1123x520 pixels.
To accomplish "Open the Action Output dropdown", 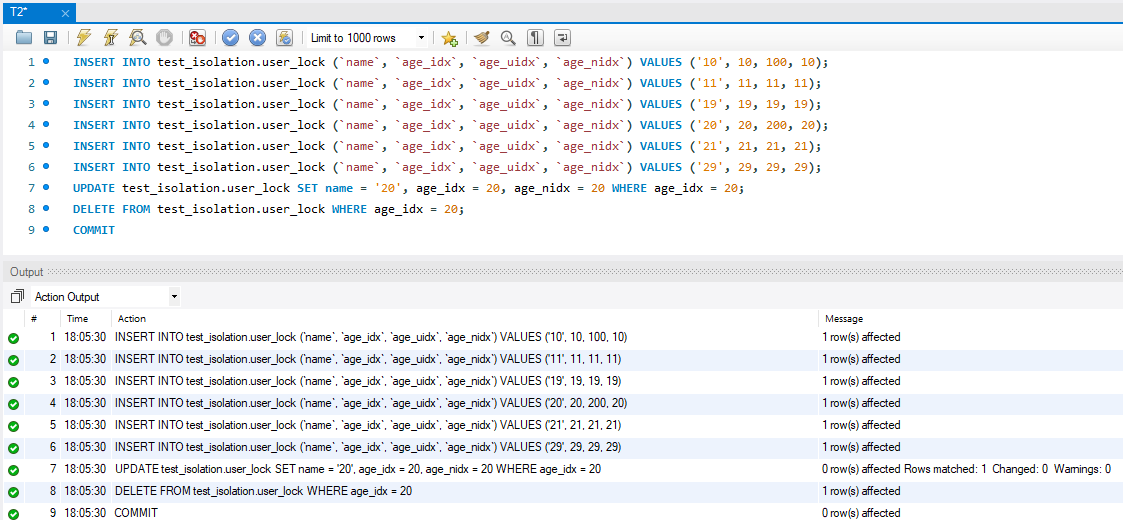I will tap(106, 297).
